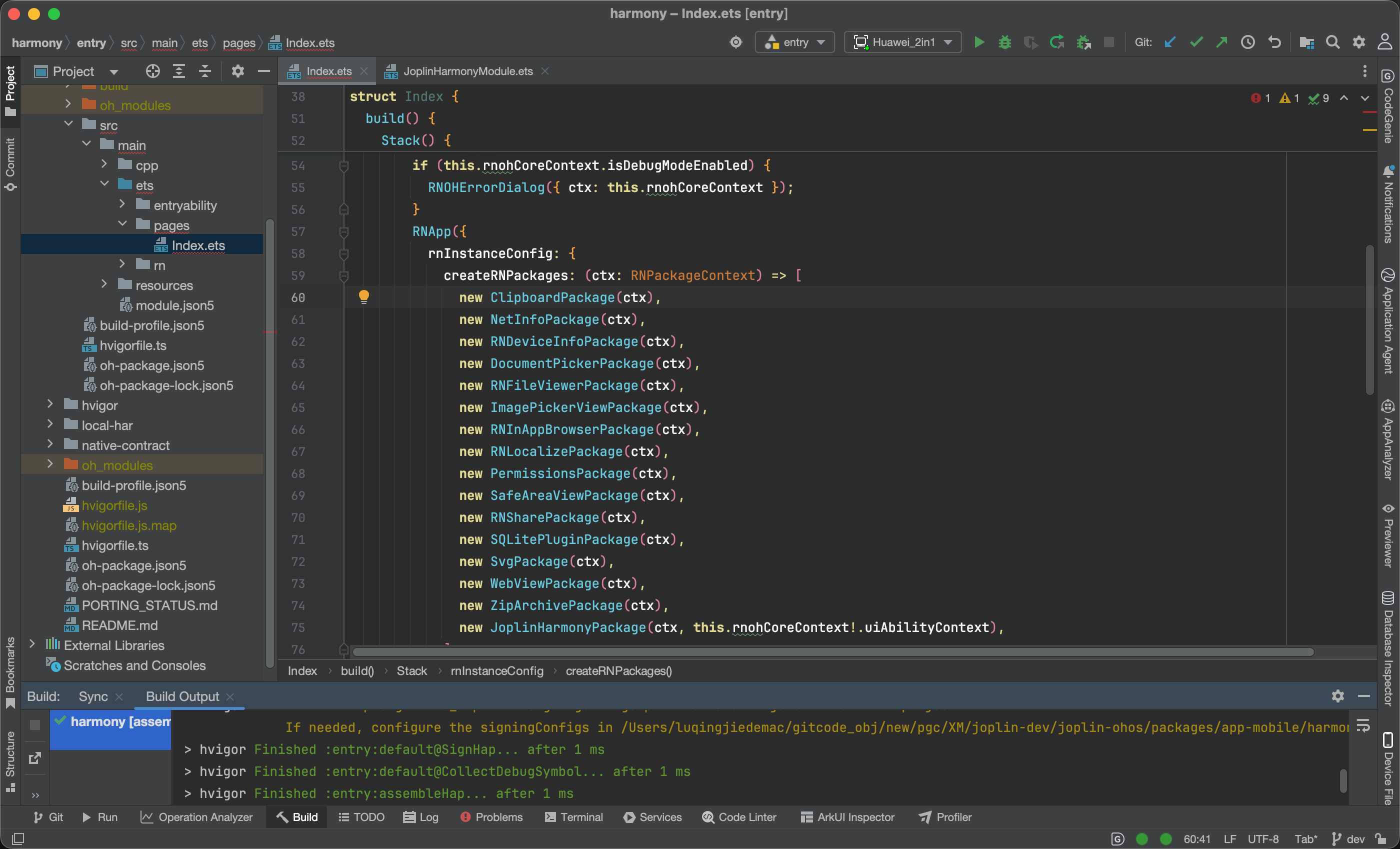Click the hot reload circular arrow icon
The image size is (1400, 849).
coord(1057,42)
